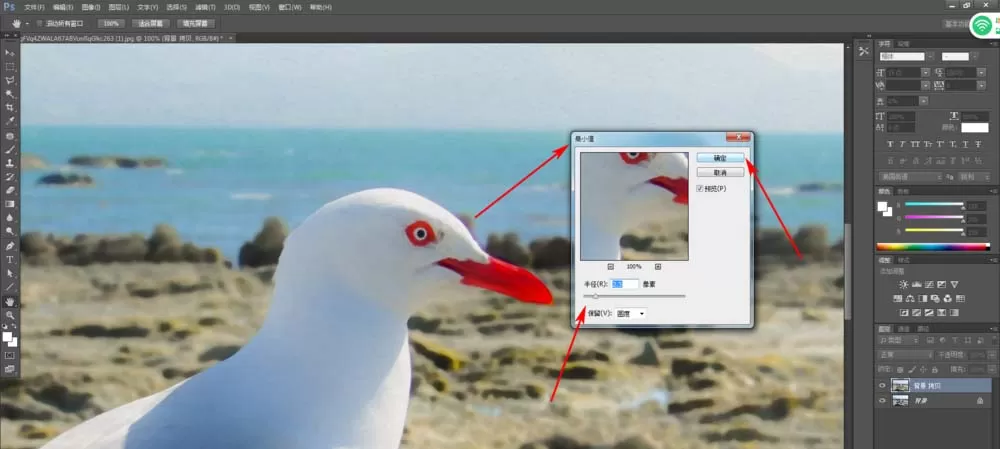Add a Brightness/Contrast adjustment
The width and height of the screenshot is (1000, 449).
click(904, 284)
